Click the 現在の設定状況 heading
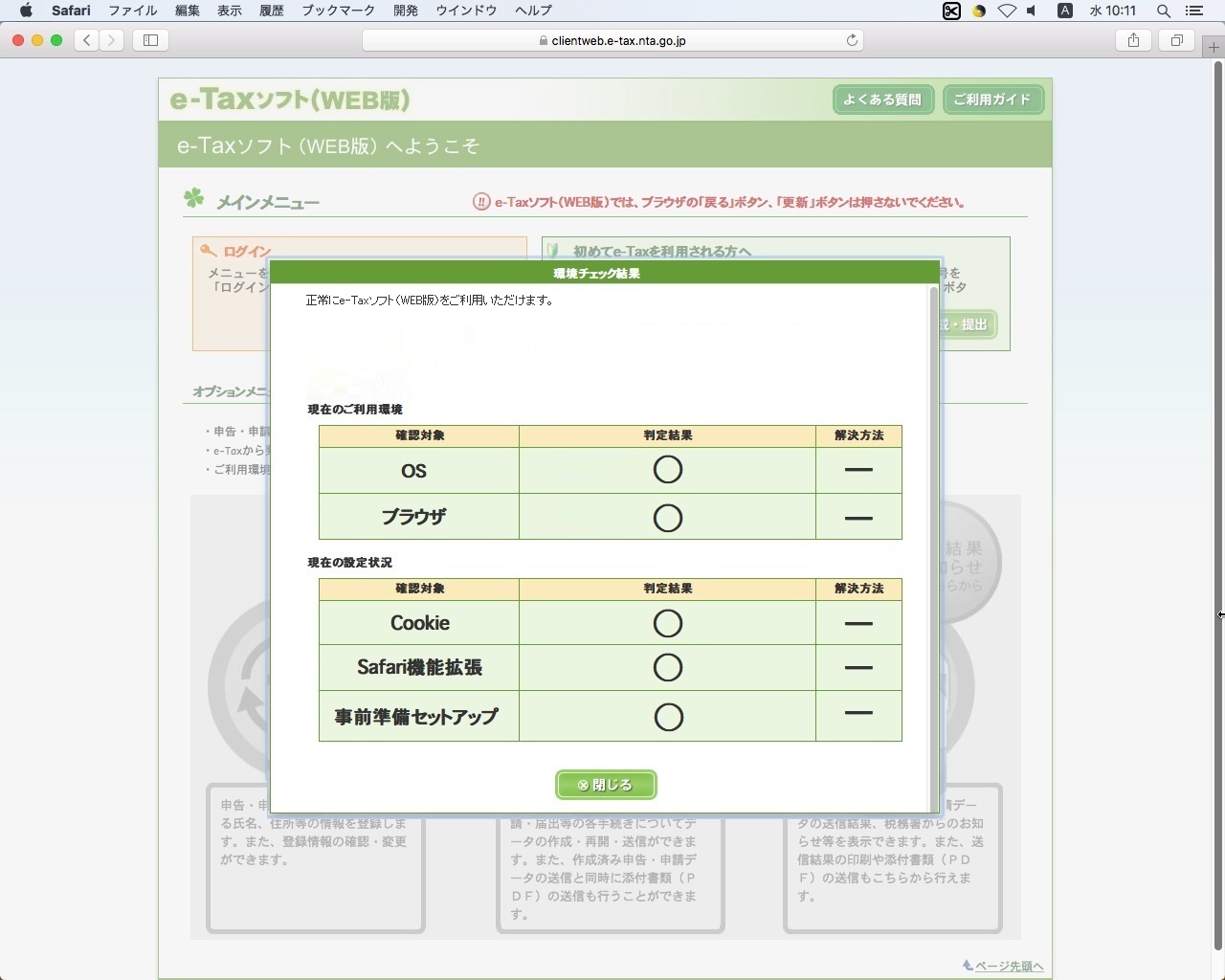The width and height of the screenshot is (1225, 980). [x=350, y=563]
